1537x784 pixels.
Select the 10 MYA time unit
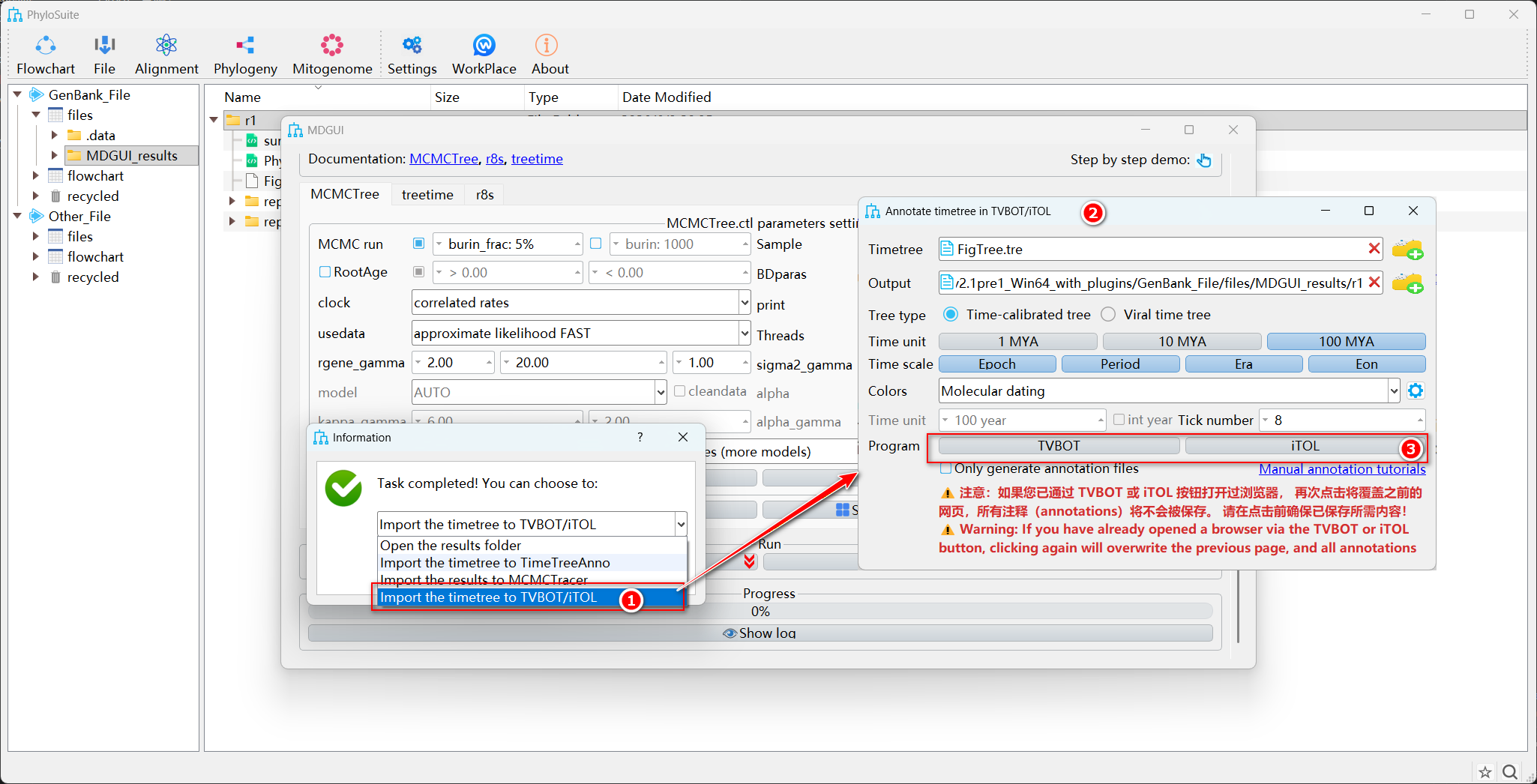point(1182,342)
